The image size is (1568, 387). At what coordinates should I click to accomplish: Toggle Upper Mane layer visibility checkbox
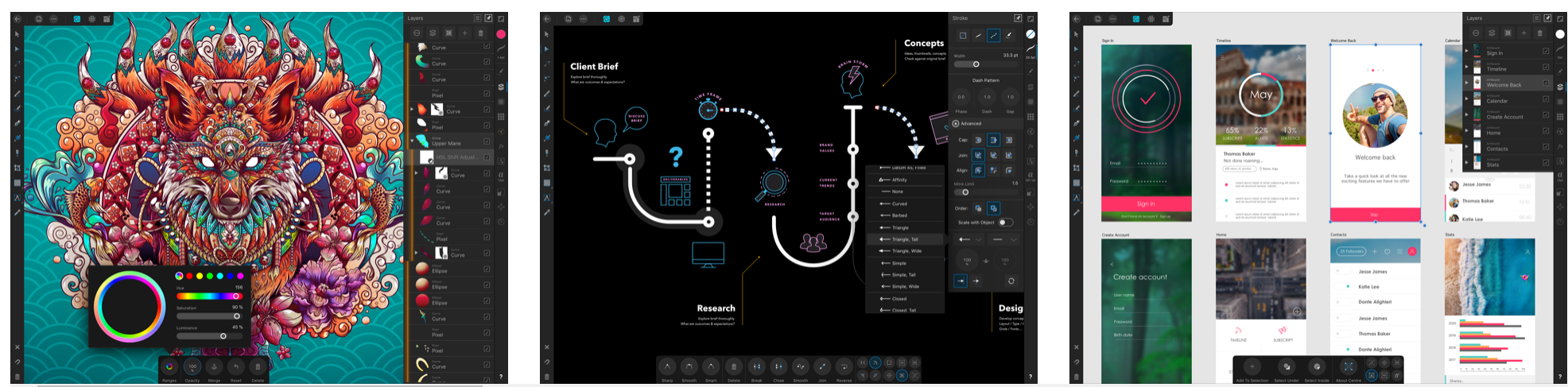[x=487, y=141]
